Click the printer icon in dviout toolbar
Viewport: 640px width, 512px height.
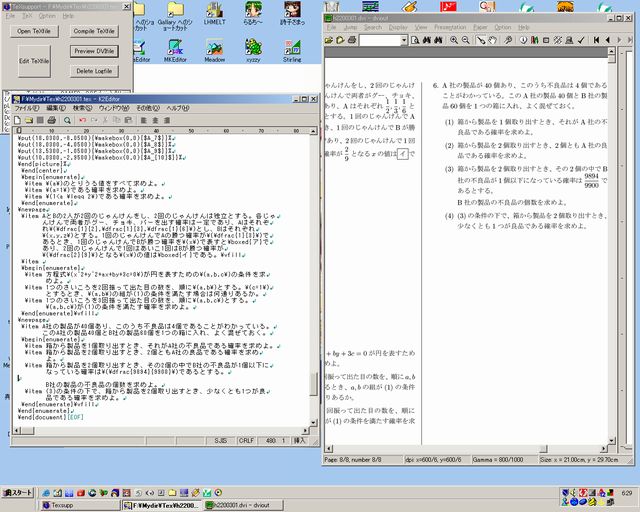(352, 40)
